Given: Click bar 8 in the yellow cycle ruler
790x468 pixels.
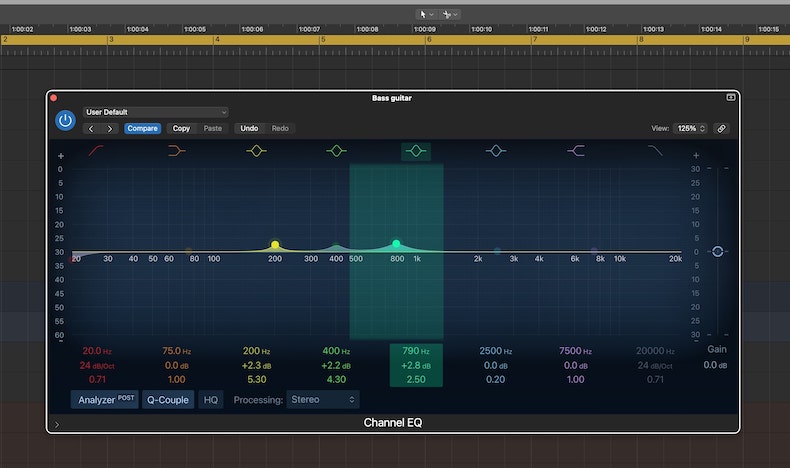Looking at the screenshot, I should (x=641, y=39).
